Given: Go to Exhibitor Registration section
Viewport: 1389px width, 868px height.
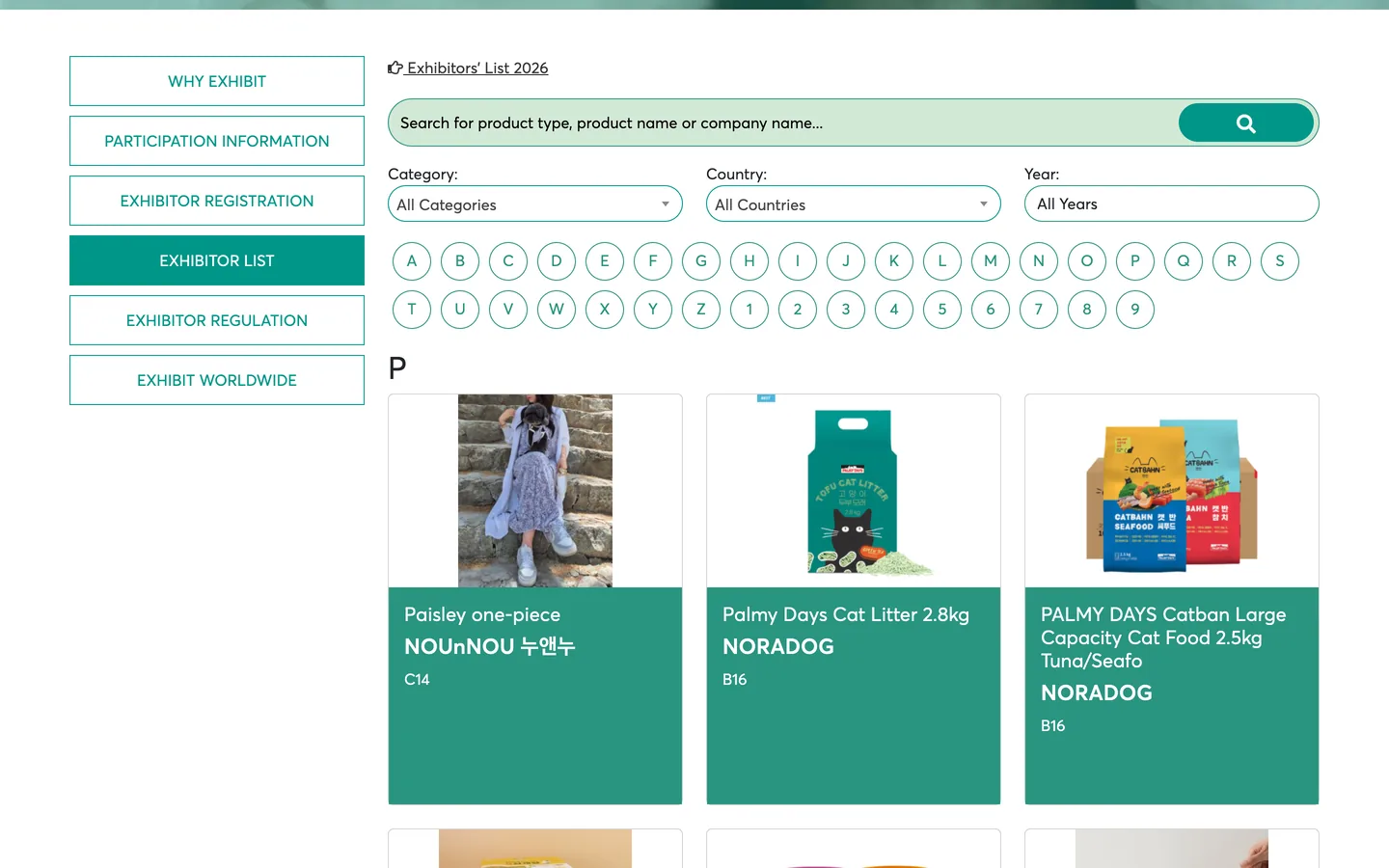Looking at the screenshot, I should tap(217, 201).
